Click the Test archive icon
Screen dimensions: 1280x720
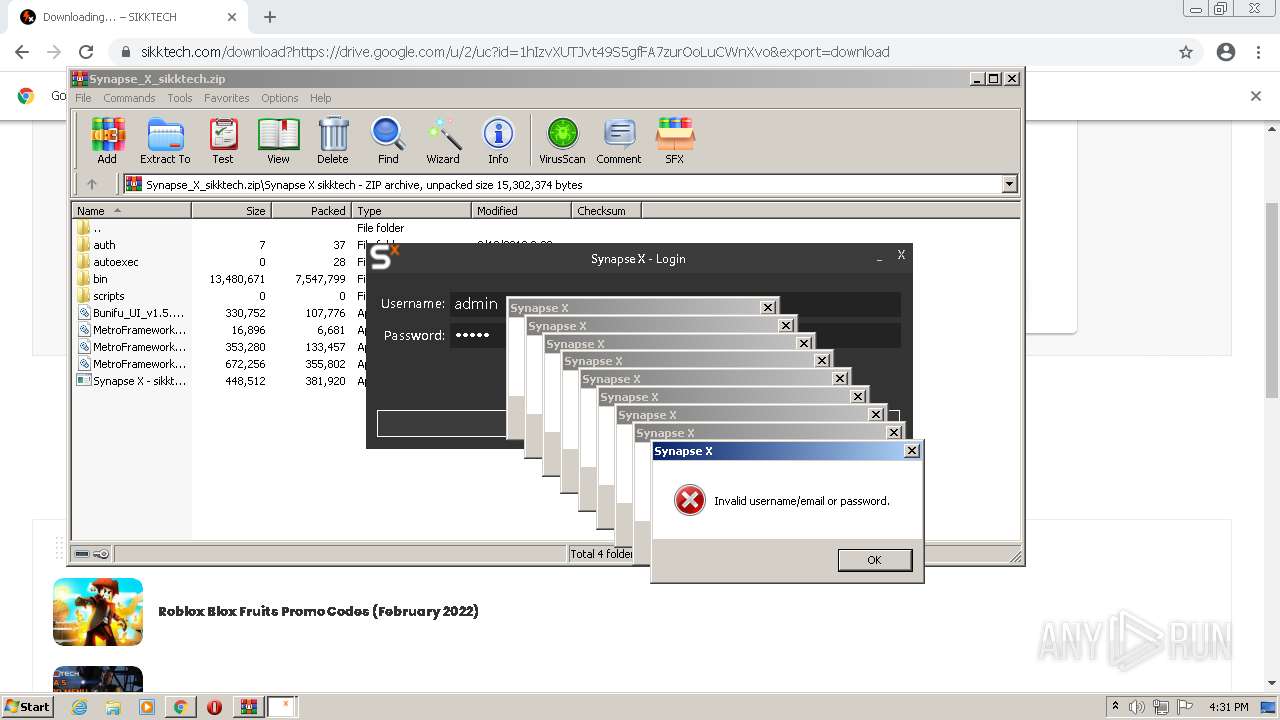(223, 140)
